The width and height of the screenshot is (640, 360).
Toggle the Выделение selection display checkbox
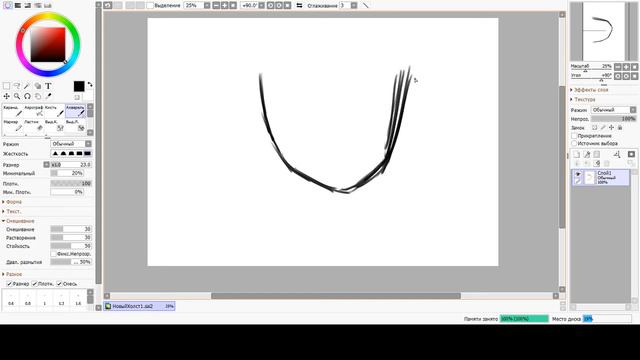150,5
